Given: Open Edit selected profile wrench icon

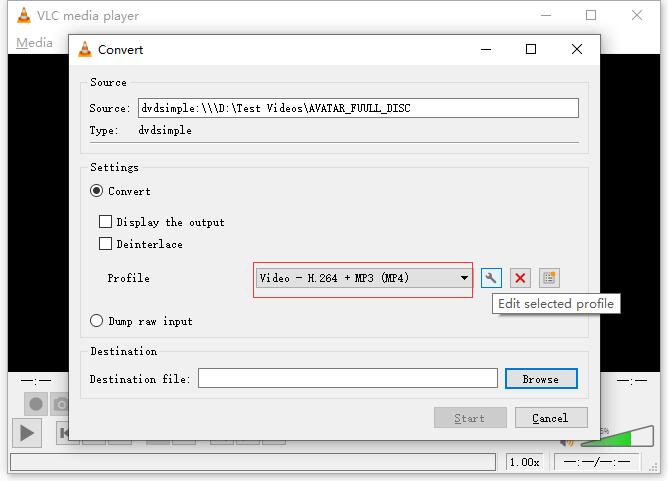Looking at the screenshot, I should [x=491, y=278].
